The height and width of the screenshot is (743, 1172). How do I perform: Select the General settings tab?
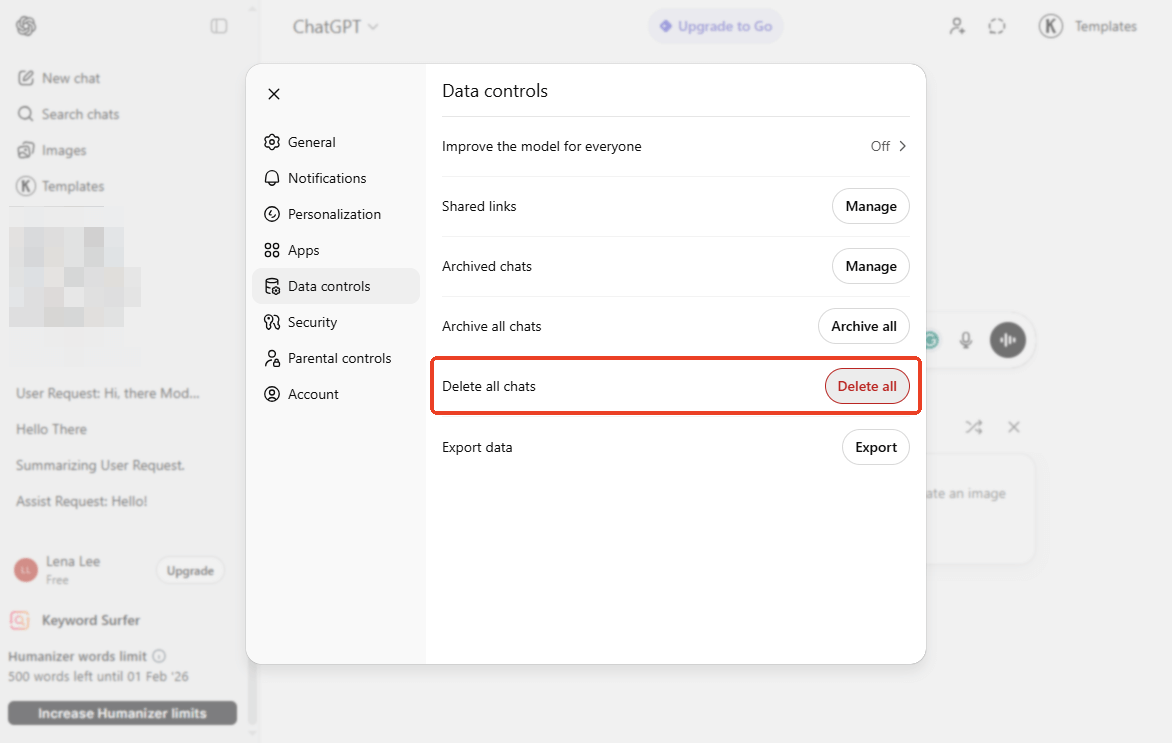point(311,142)
